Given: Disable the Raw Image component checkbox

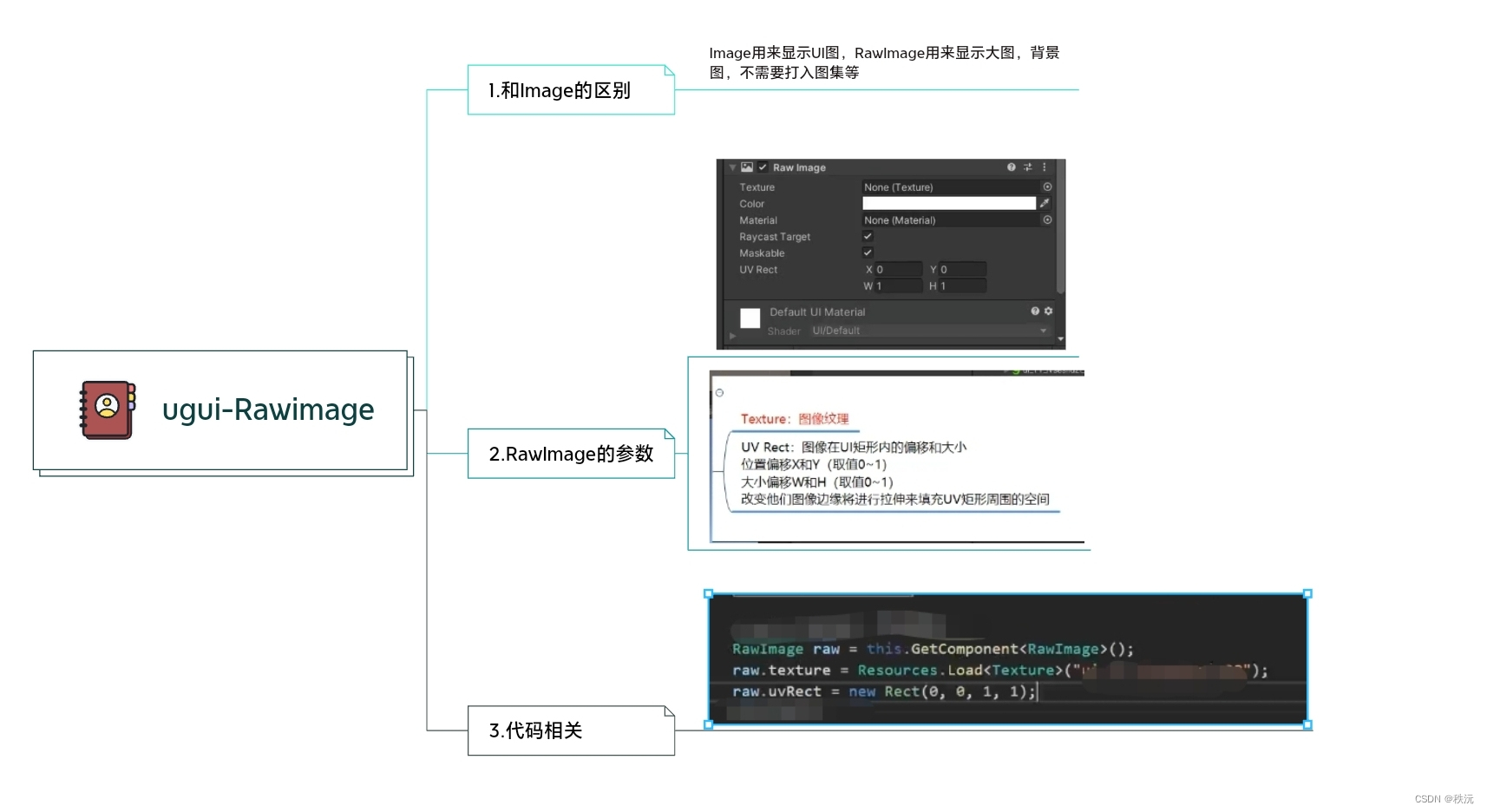Looking at the screenshot, I should [763, 167].
